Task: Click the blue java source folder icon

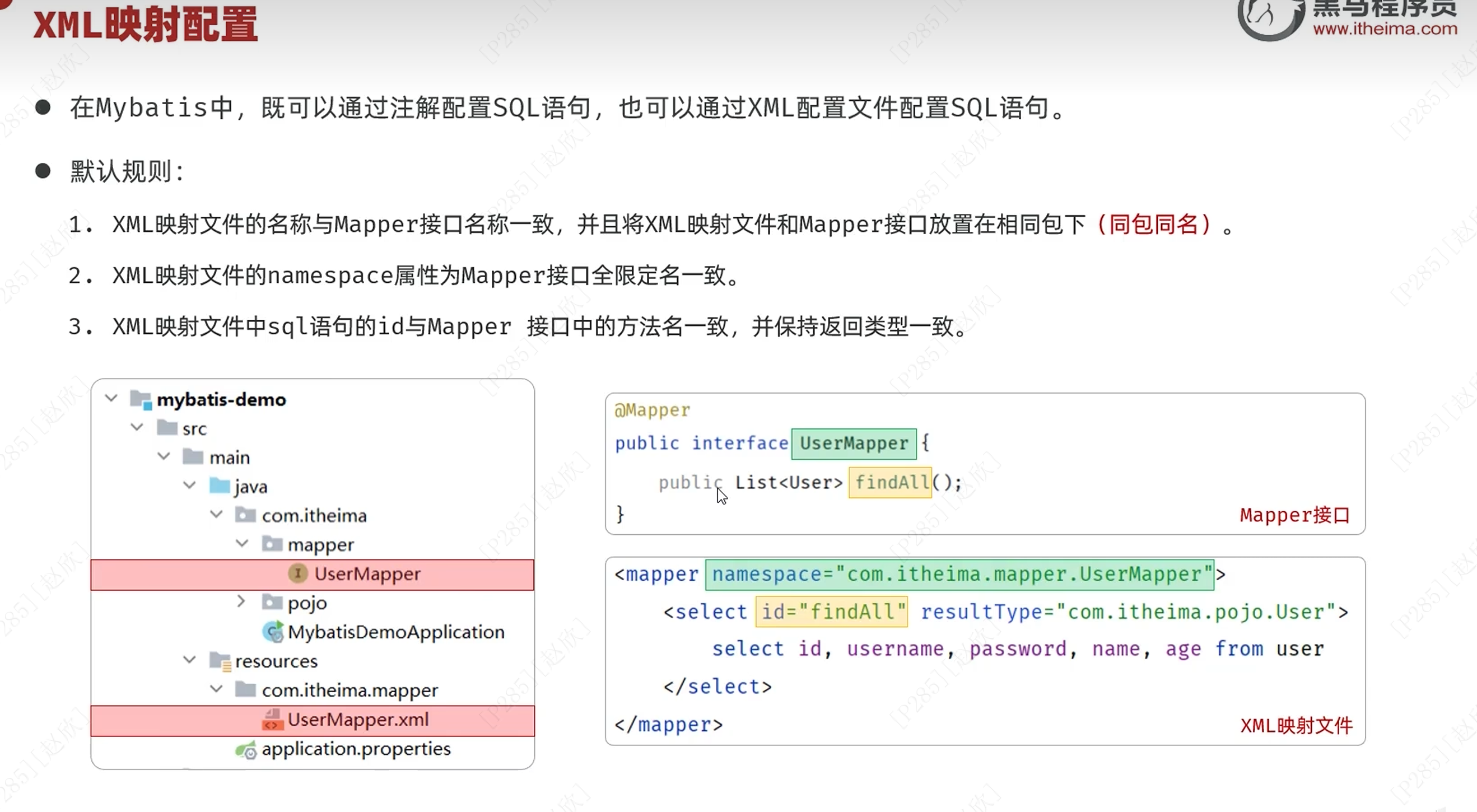Action: [219, 486]
